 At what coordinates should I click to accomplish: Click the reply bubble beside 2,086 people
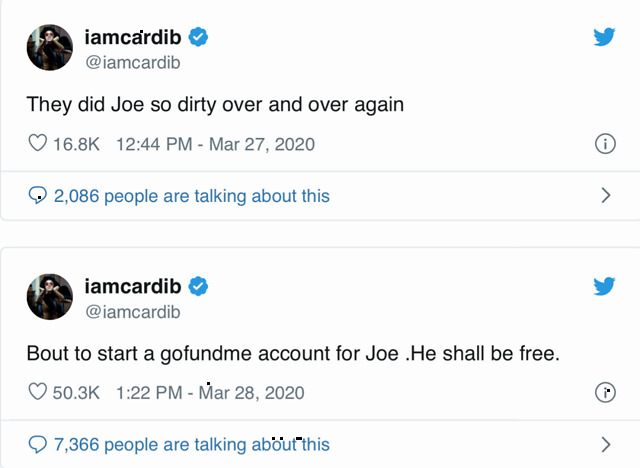point(38,196)
